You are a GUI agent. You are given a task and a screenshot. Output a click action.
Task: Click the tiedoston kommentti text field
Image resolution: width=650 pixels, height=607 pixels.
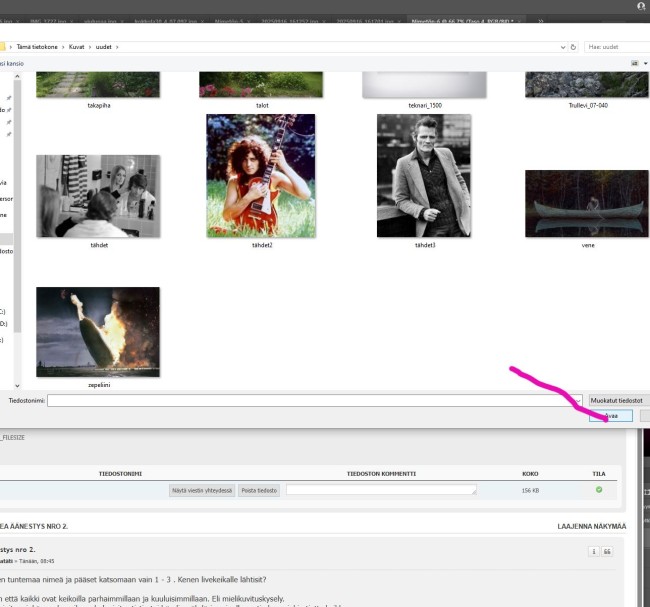(x=381, y=490)
